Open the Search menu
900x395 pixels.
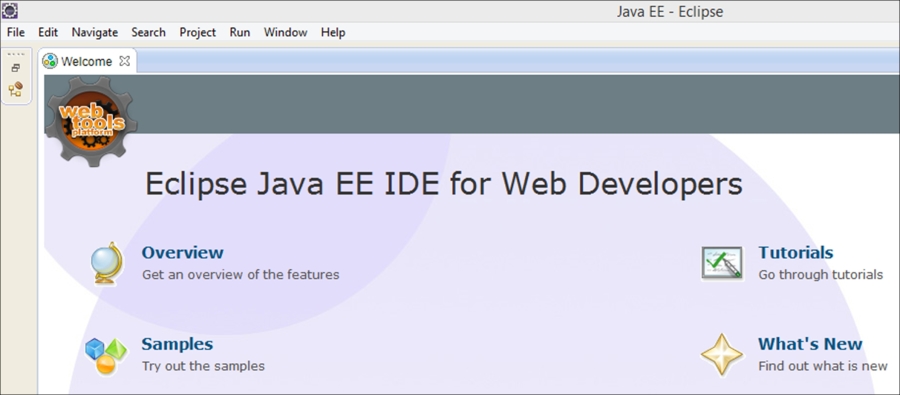[x=148, y=32]
